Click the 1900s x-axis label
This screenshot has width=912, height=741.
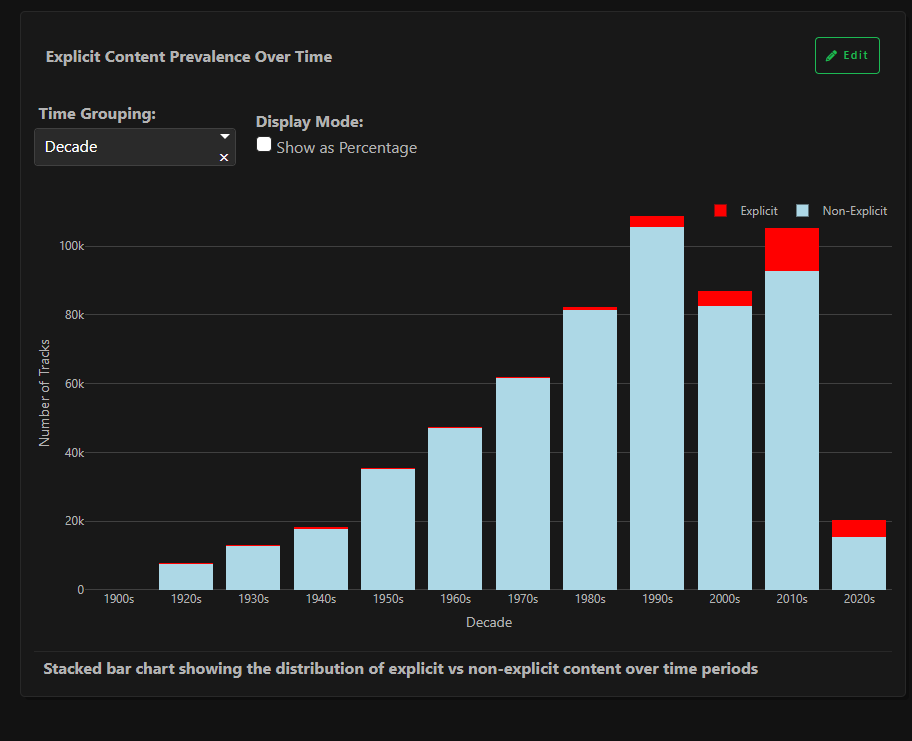point(119,599)
